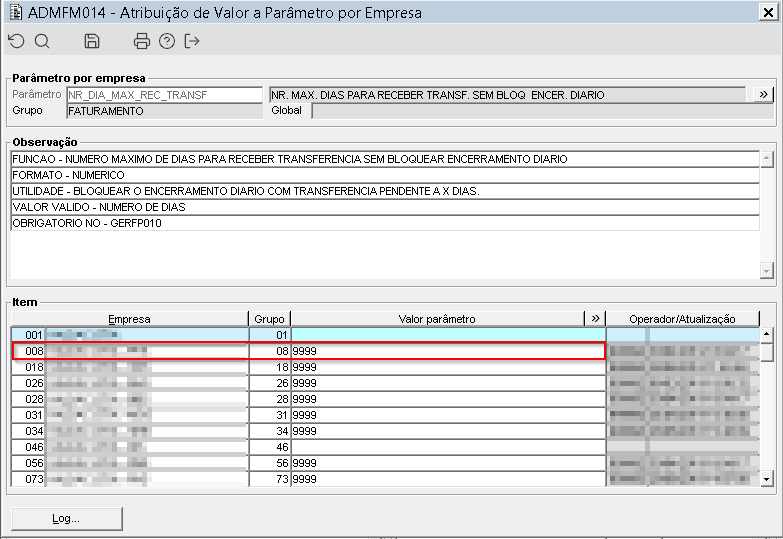
Task: Click the Valor parâmetro column header
Action: click(437, 319)
